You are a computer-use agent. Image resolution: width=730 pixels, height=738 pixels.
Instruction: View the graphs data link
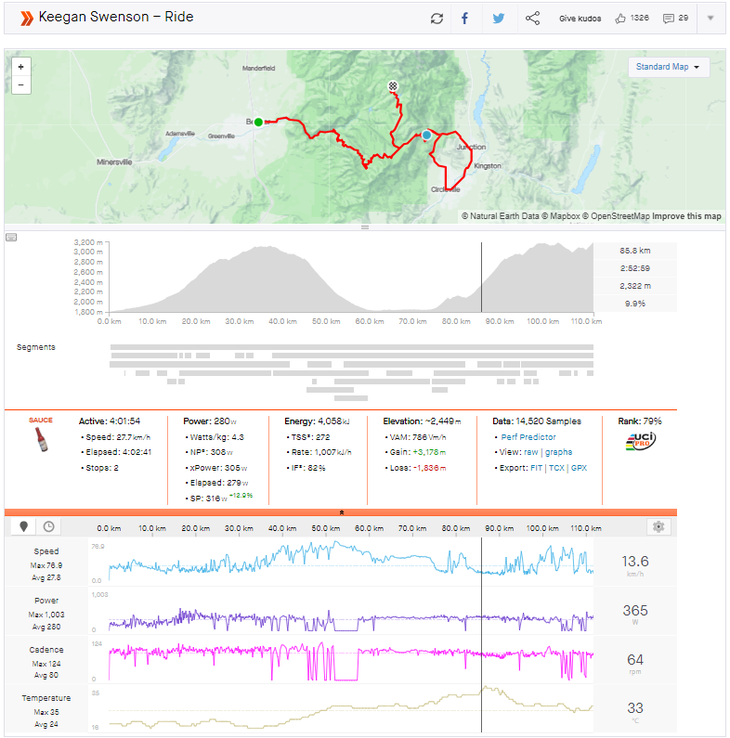point(559,452)
